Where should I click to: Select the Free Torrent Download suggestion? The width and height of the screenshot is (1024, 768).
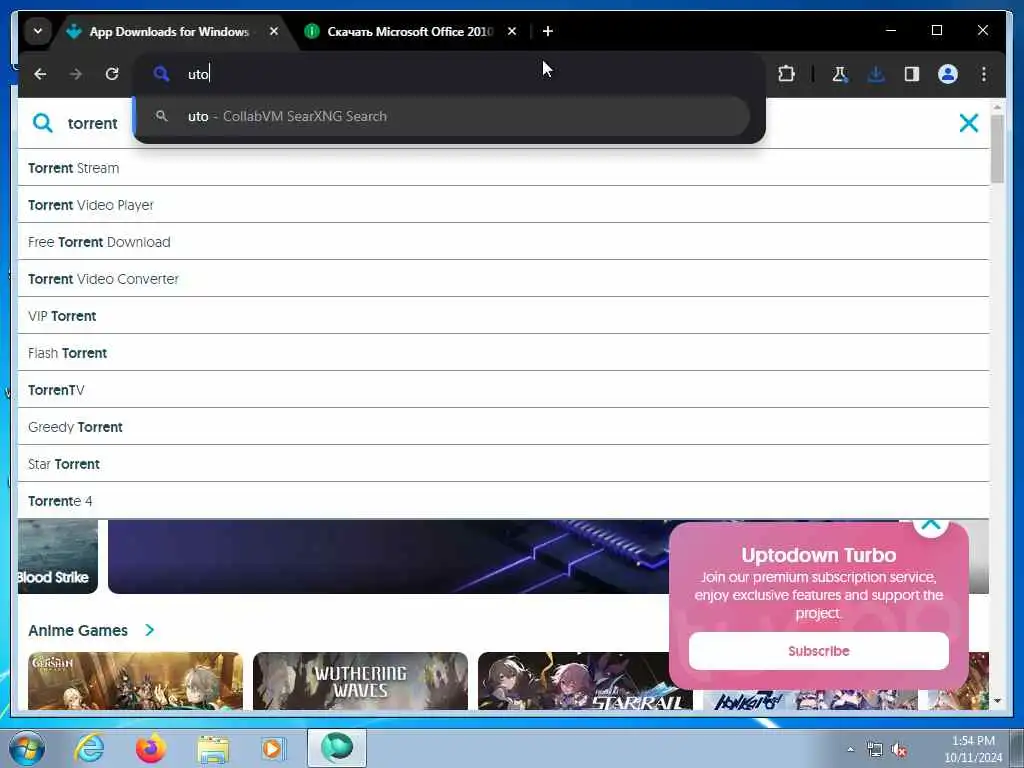coord(503,242)
